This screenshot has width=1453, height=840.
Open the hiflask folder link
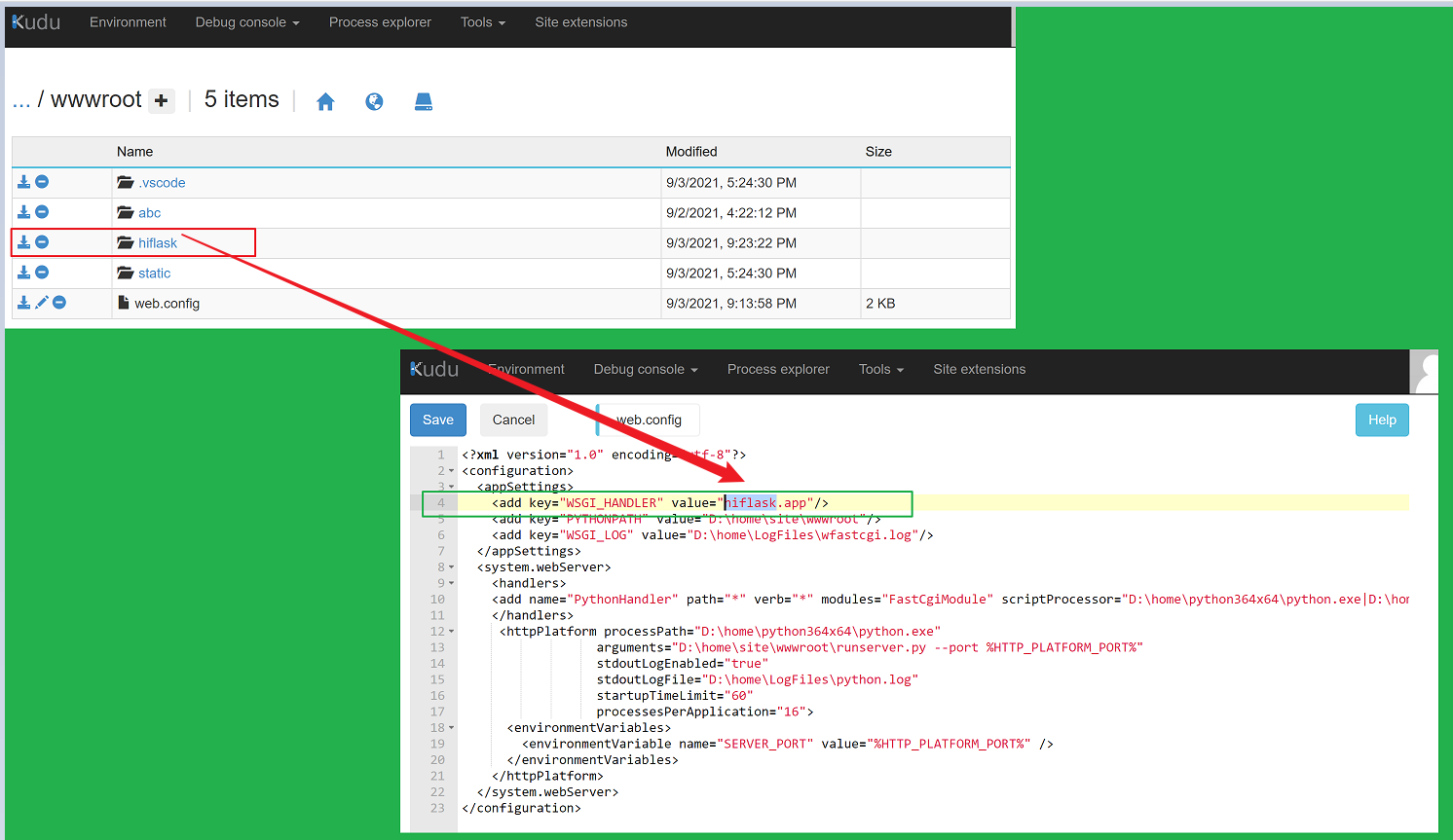158,243
